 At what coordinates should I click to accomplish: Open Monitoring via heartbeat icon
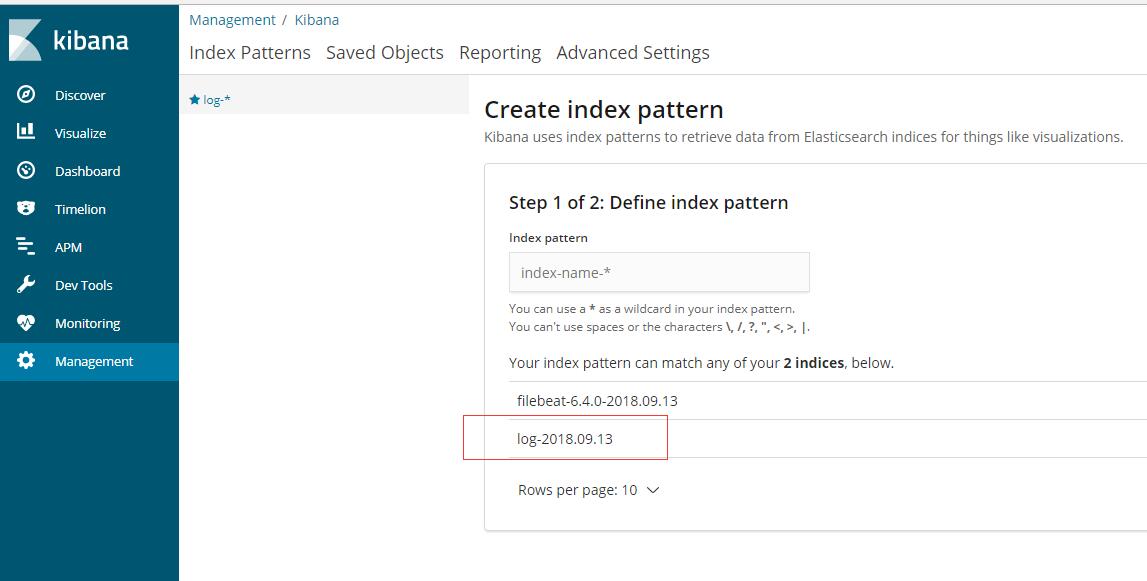pos(26,323)
